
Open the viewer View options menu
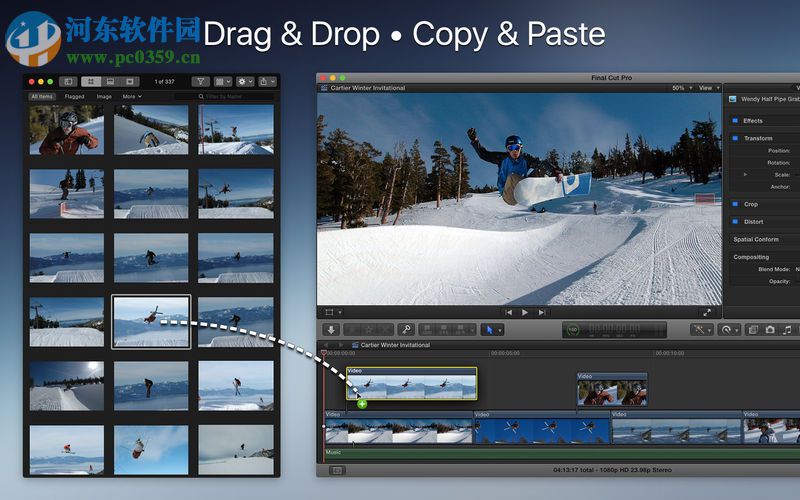pyautogui.click(x=709, y=88)
